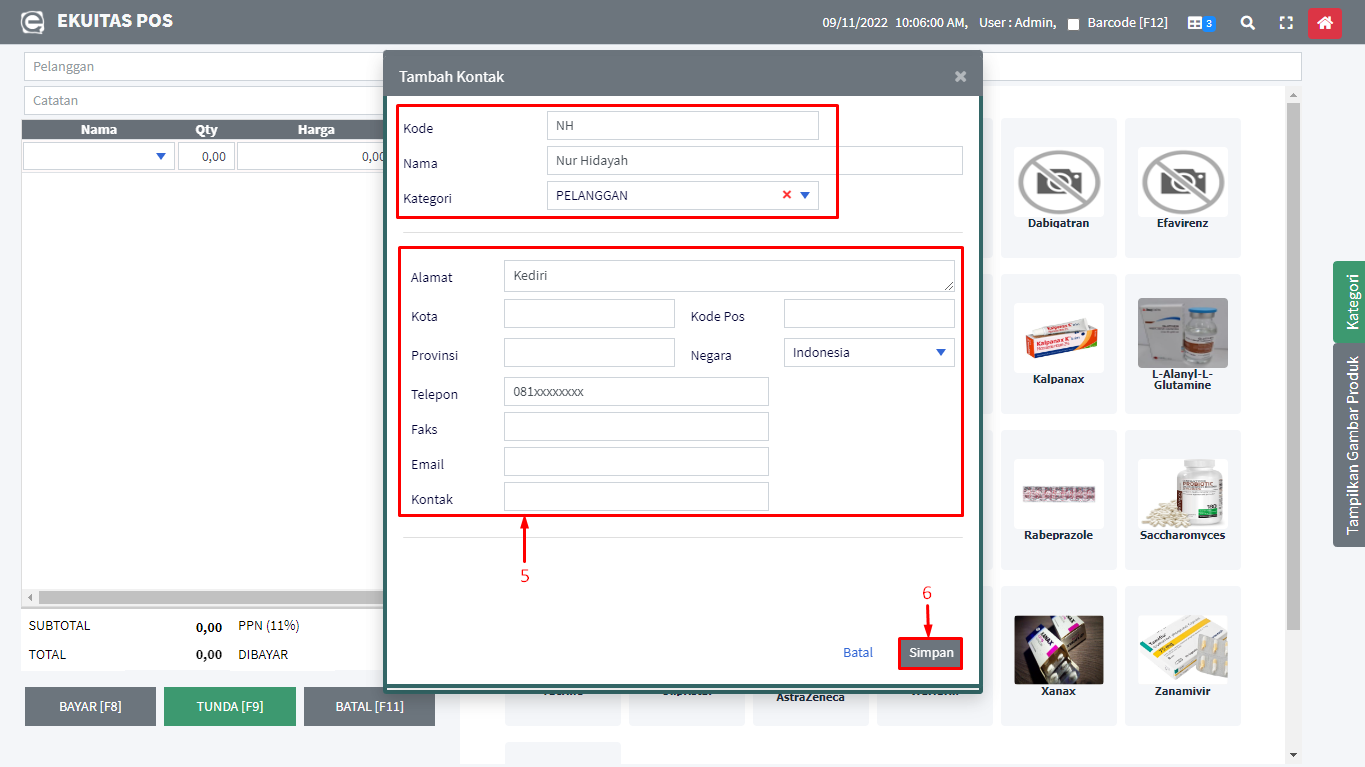This screenshot has height=767, width=1365.
Task: Click the Batal link in dialog
Action: (857, 652)
